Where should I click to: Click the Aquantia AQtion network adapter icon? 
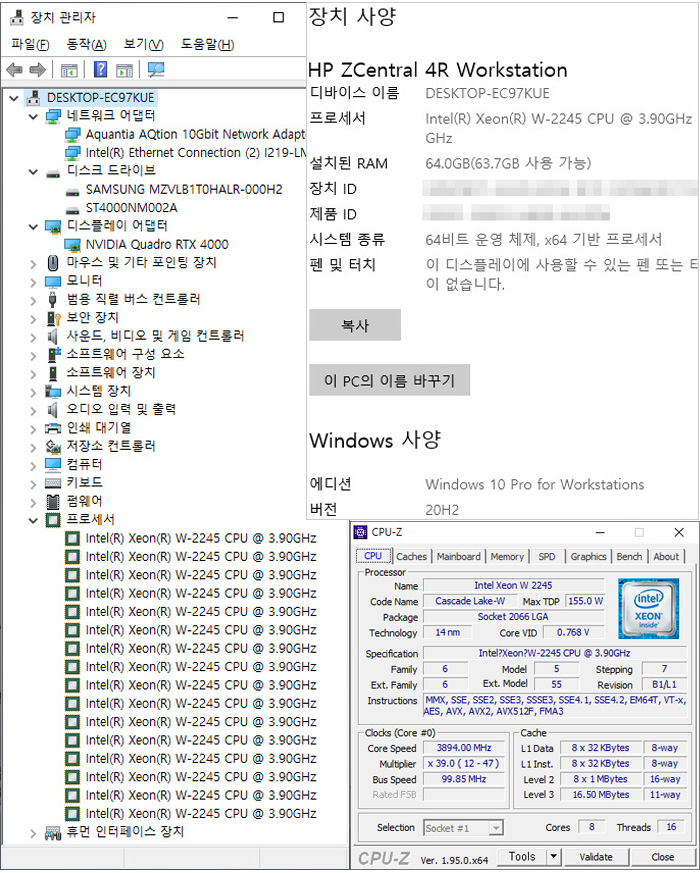(x=72, y=135)
